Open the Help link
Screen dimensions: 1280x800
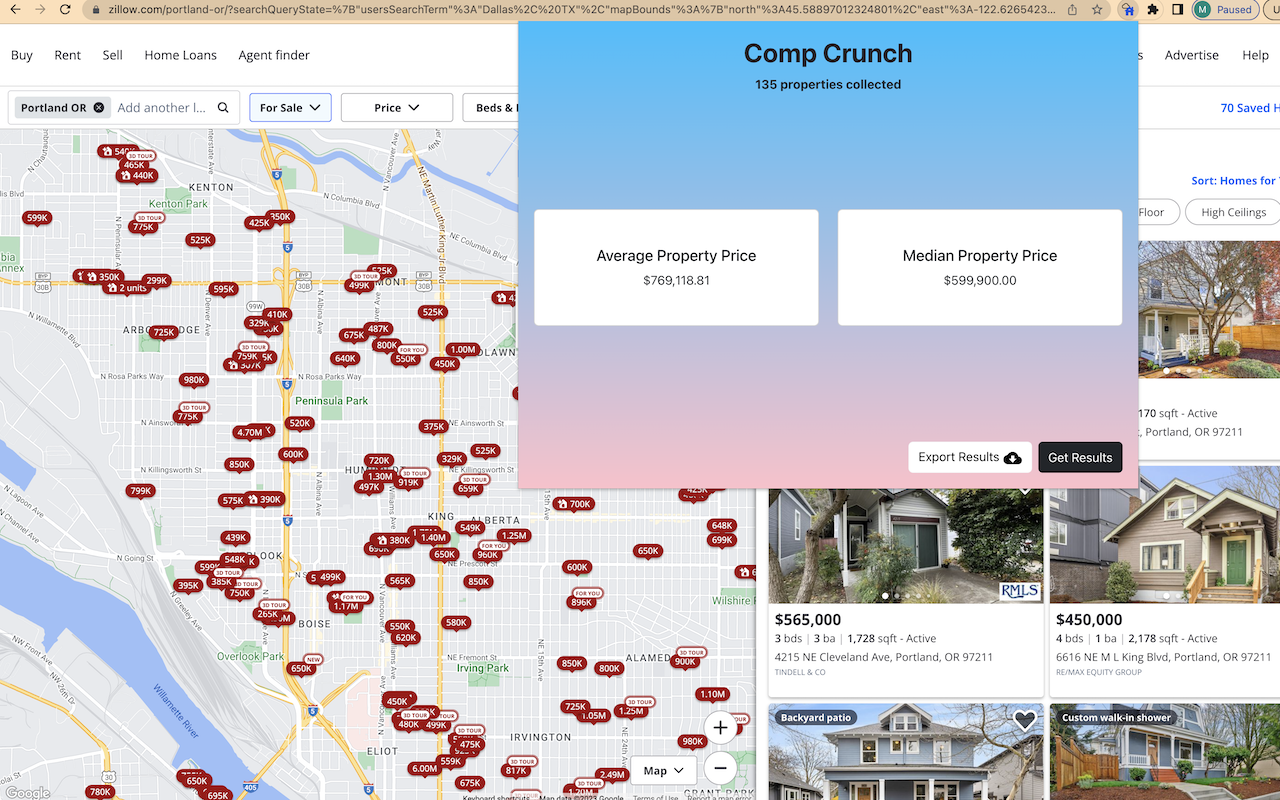pyautogui.click(x=1255, y=55)
